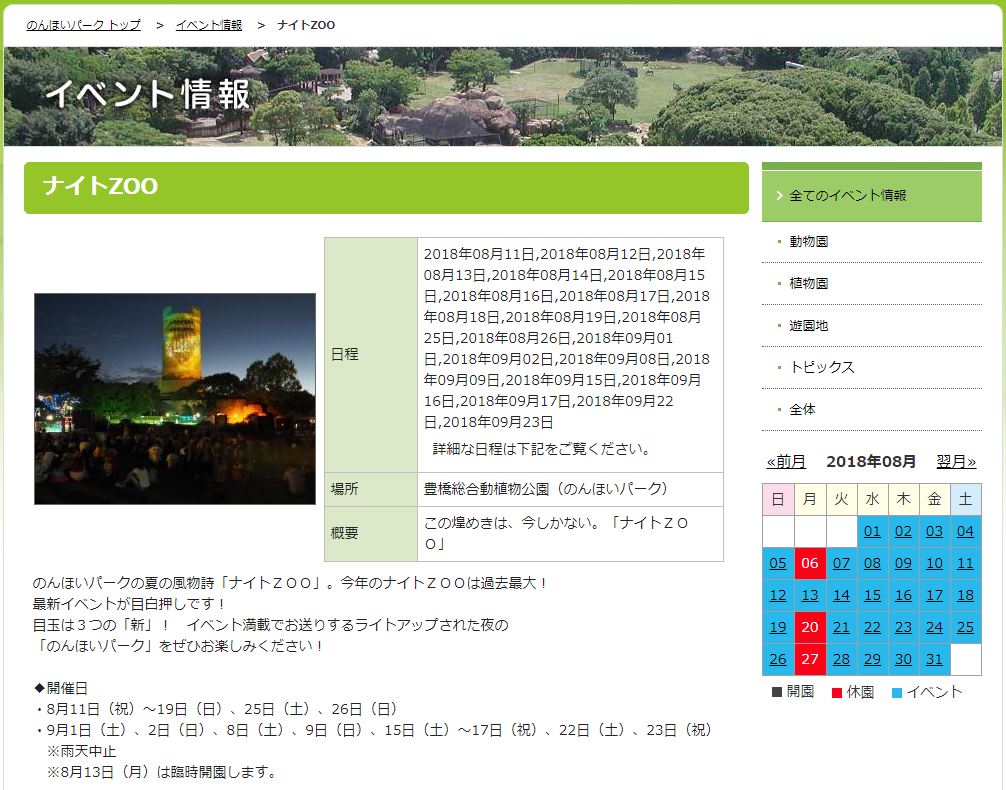This screenshot has width=1006, height=790.
Task: Open calendar date 15
Action: [872, 595]
